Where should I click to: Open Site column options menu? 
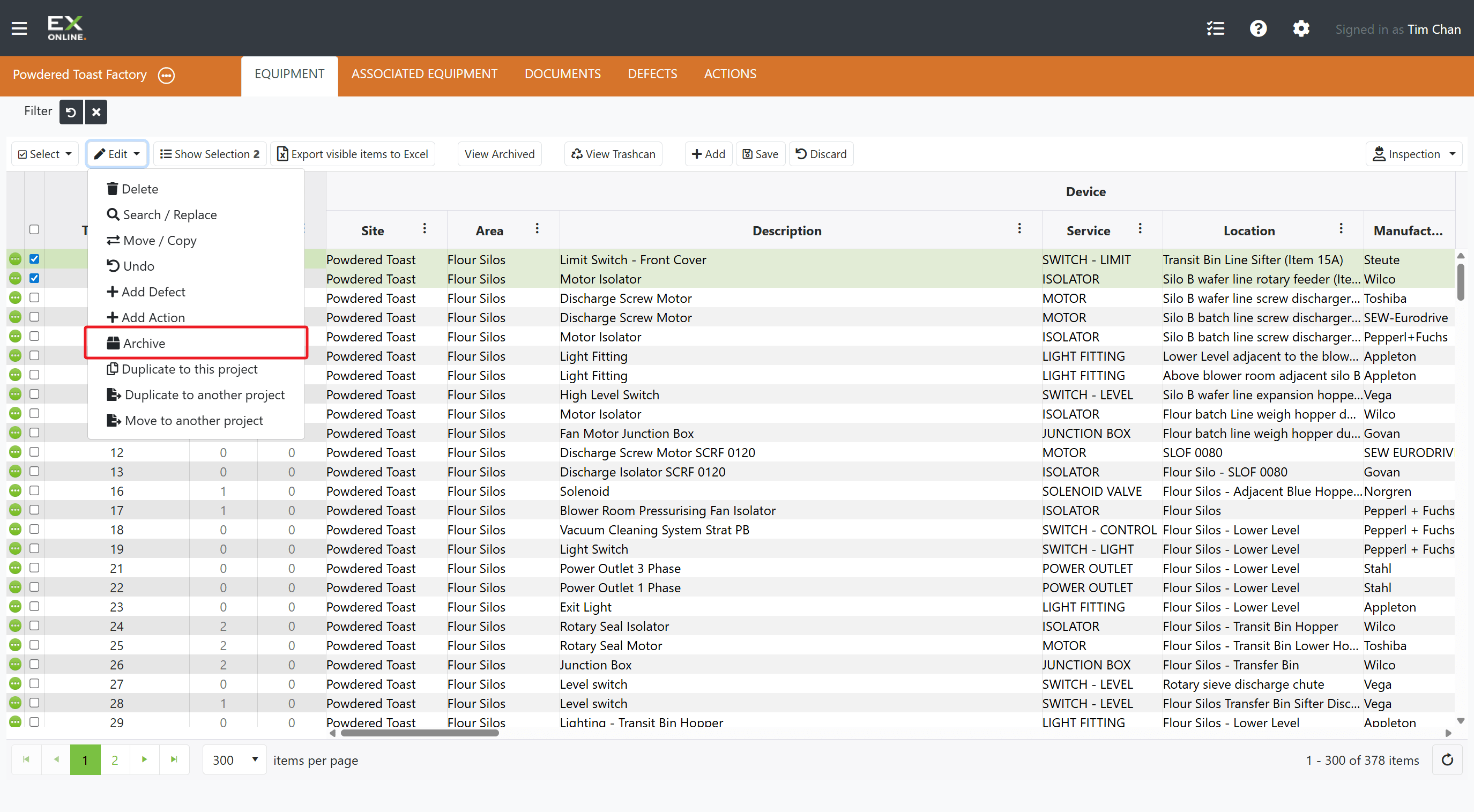click(x=425, y=229)
